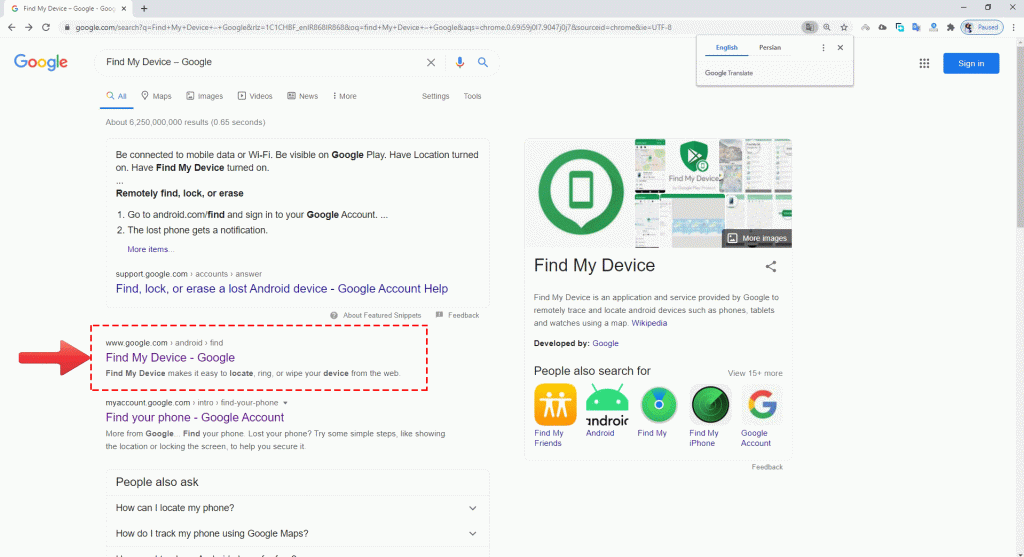Click the browser forward arrow
The height and width of the screenshot is (557, 1024).
point(29,27)
